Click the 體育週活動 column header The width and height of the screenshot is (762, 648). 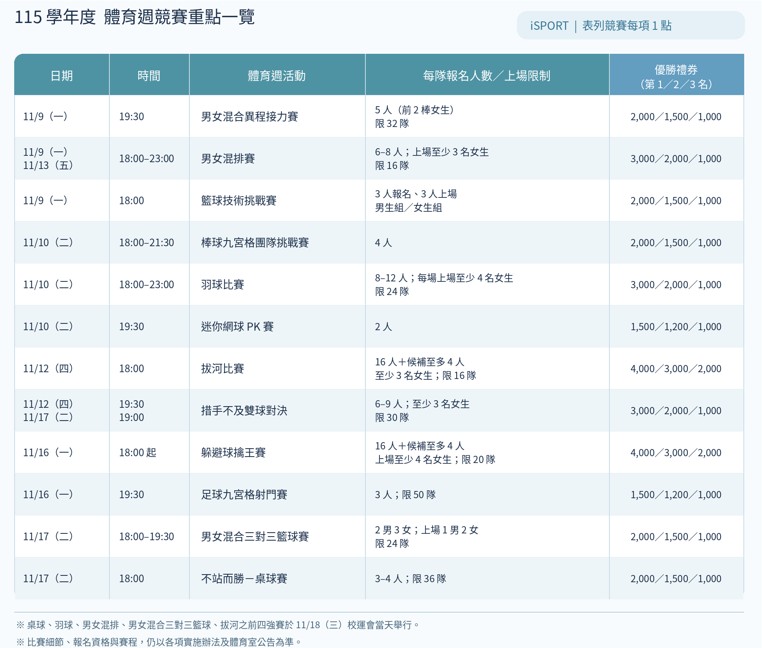pyautogui.click(x=277, y=75)
